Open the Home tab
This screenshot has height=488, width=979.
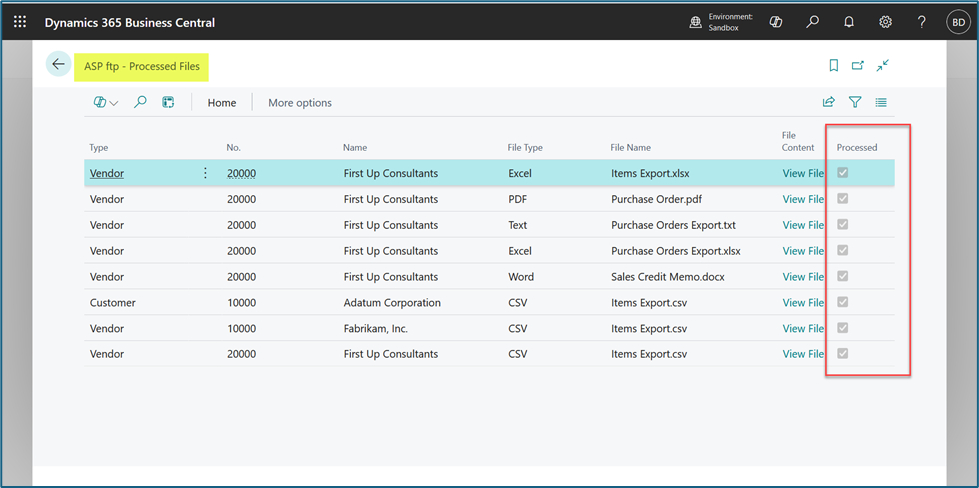222,103
